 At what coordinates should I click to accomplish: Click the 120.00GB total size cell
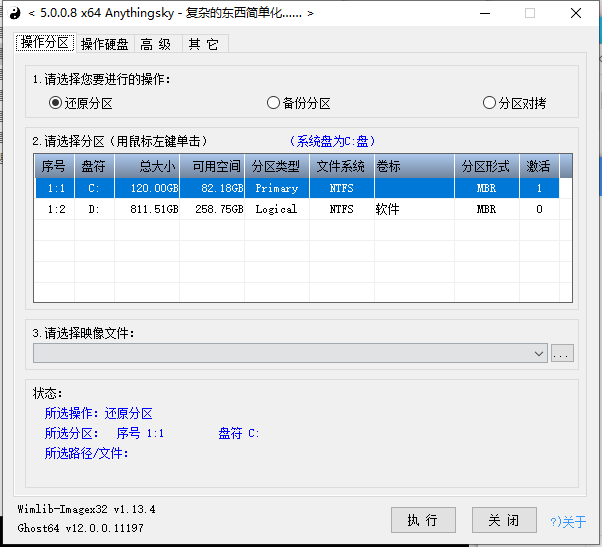click(x=147, y=188)
